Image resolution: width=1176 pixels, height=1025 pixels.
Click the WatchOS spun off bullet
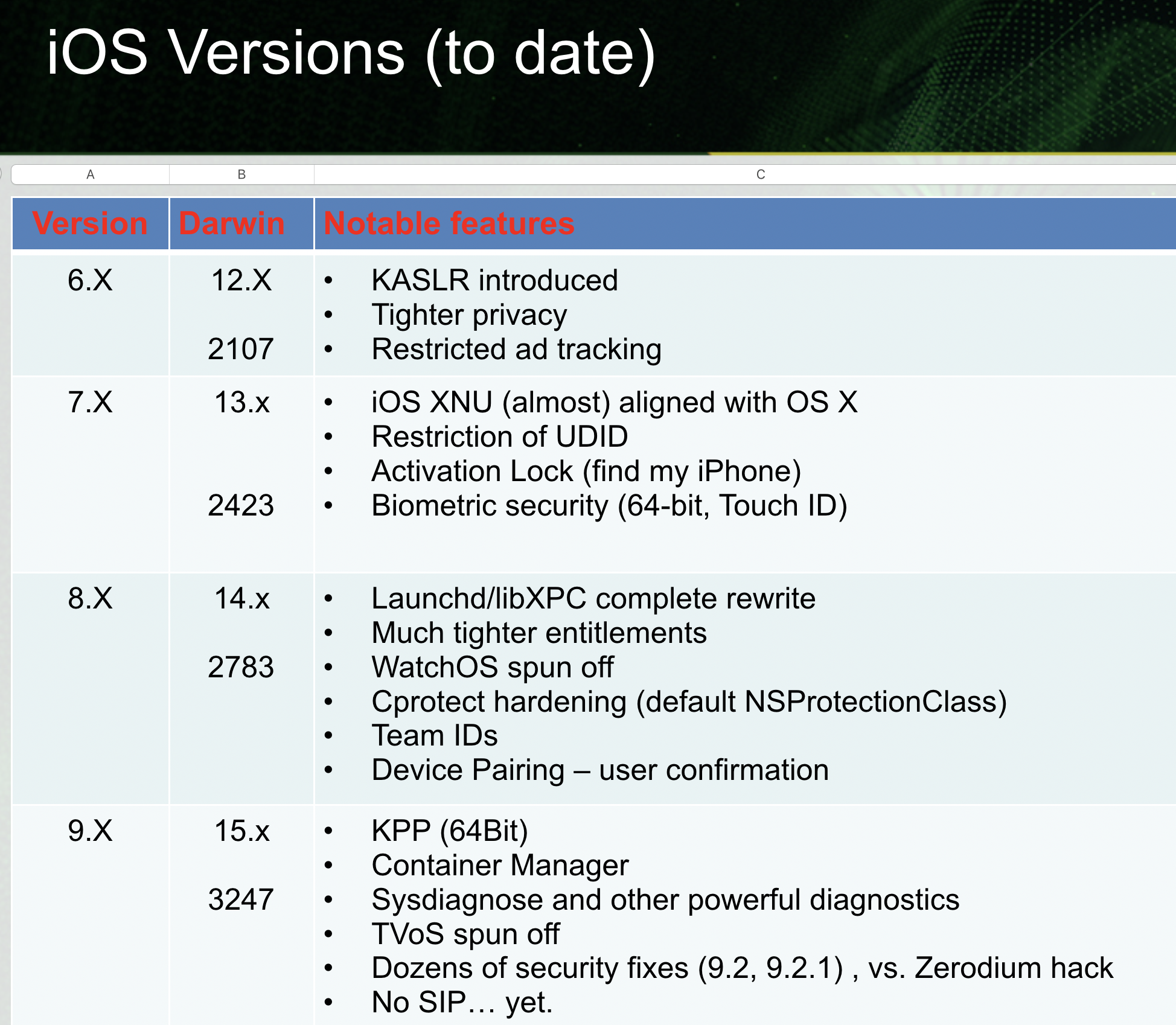tap(492, 667)
